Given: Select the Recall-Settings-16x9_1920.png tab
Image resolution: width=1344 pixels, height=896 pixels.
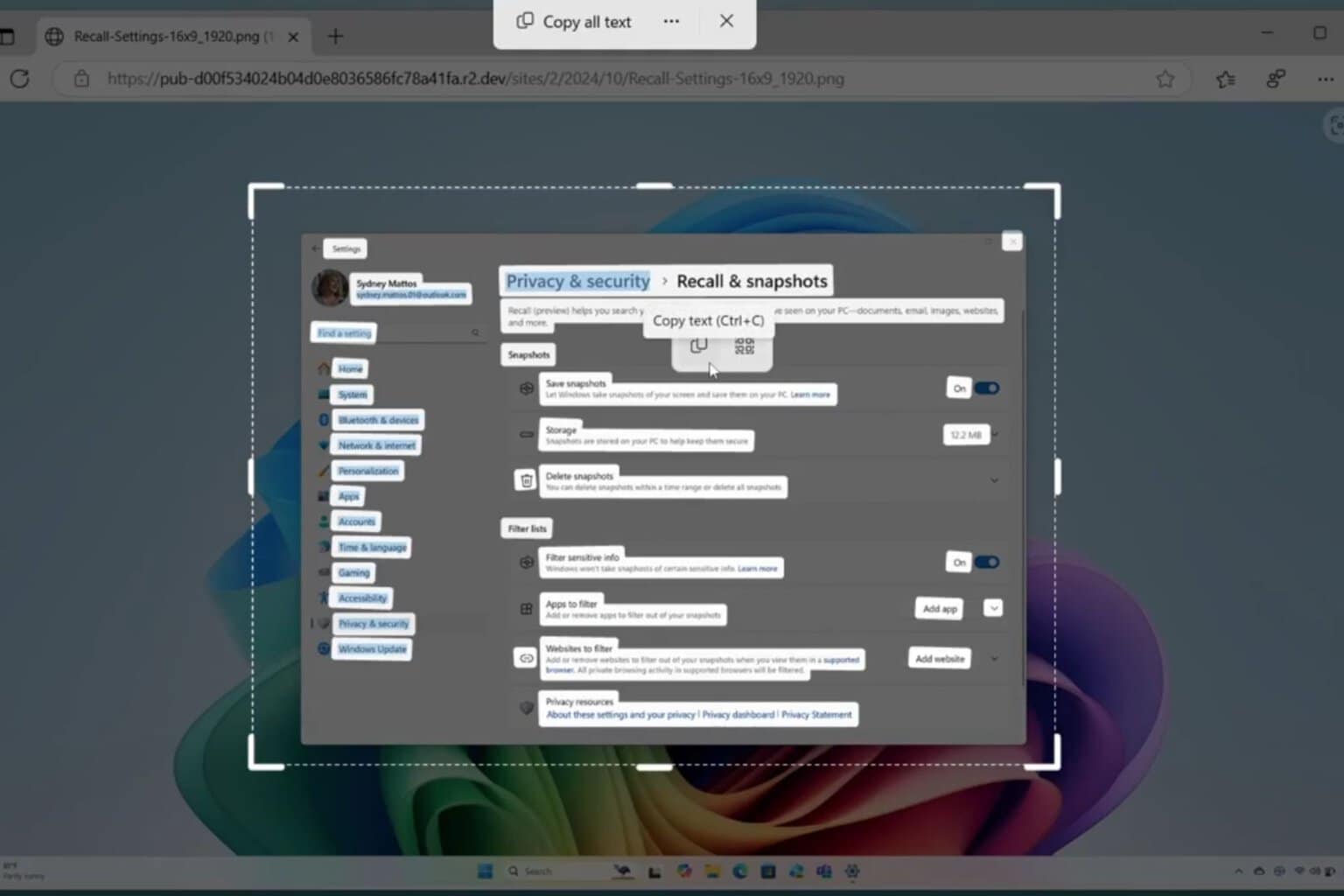Looking at the screenshot, I should (173, 36).
